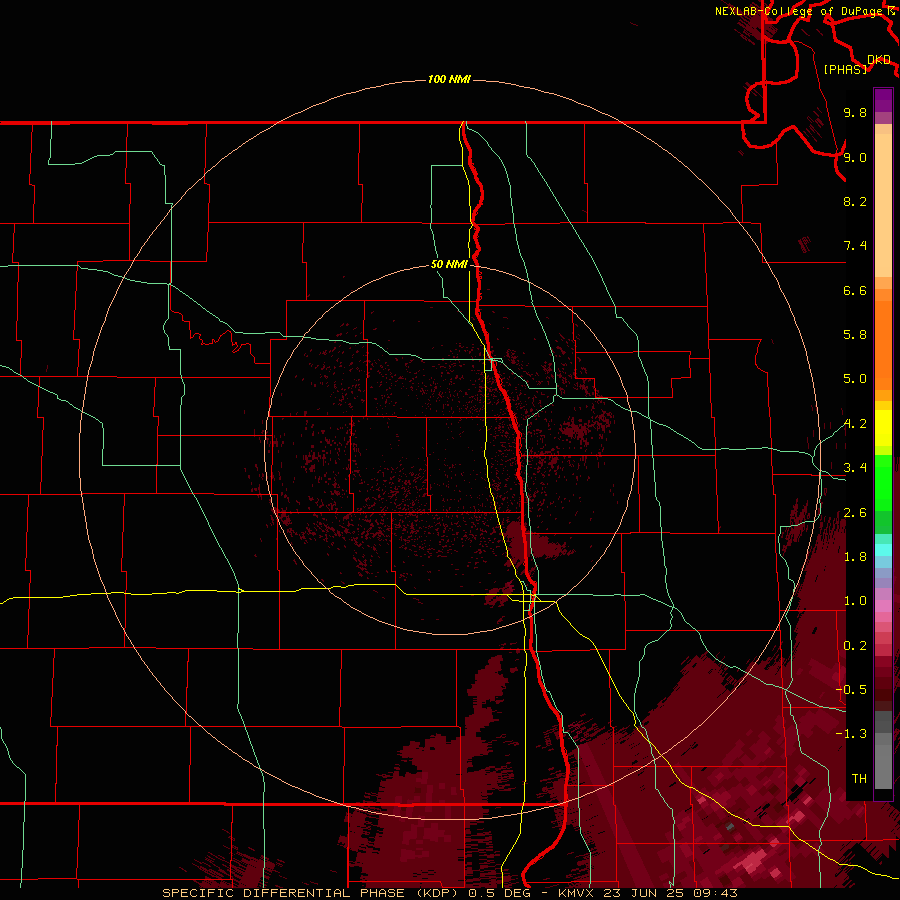Select the 2.6 scale value
The image size is (900, 900).
point(855,513)
